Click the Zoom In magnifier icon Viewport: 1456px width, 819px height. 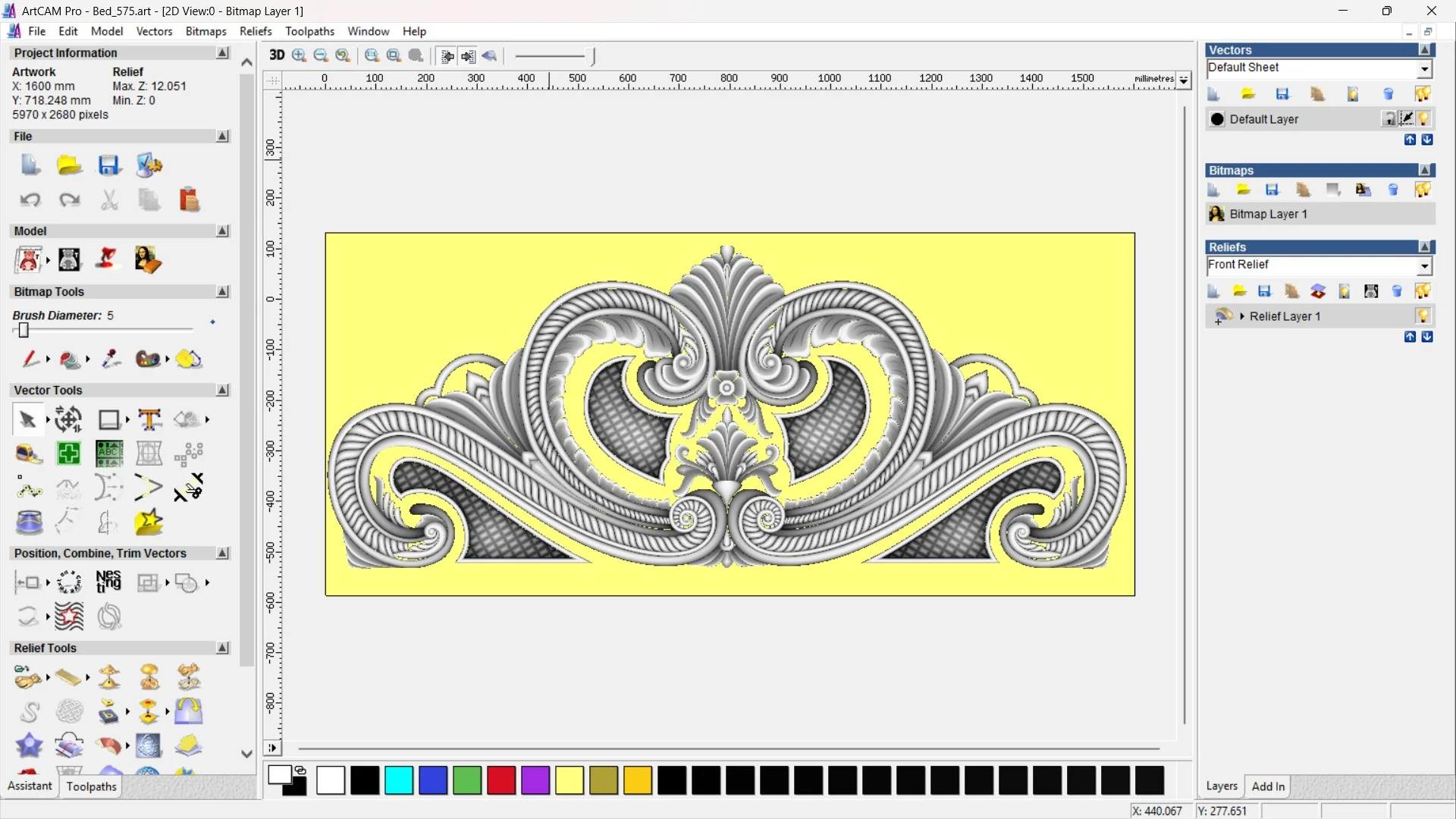pyautogui.click(x=299, y=55)
